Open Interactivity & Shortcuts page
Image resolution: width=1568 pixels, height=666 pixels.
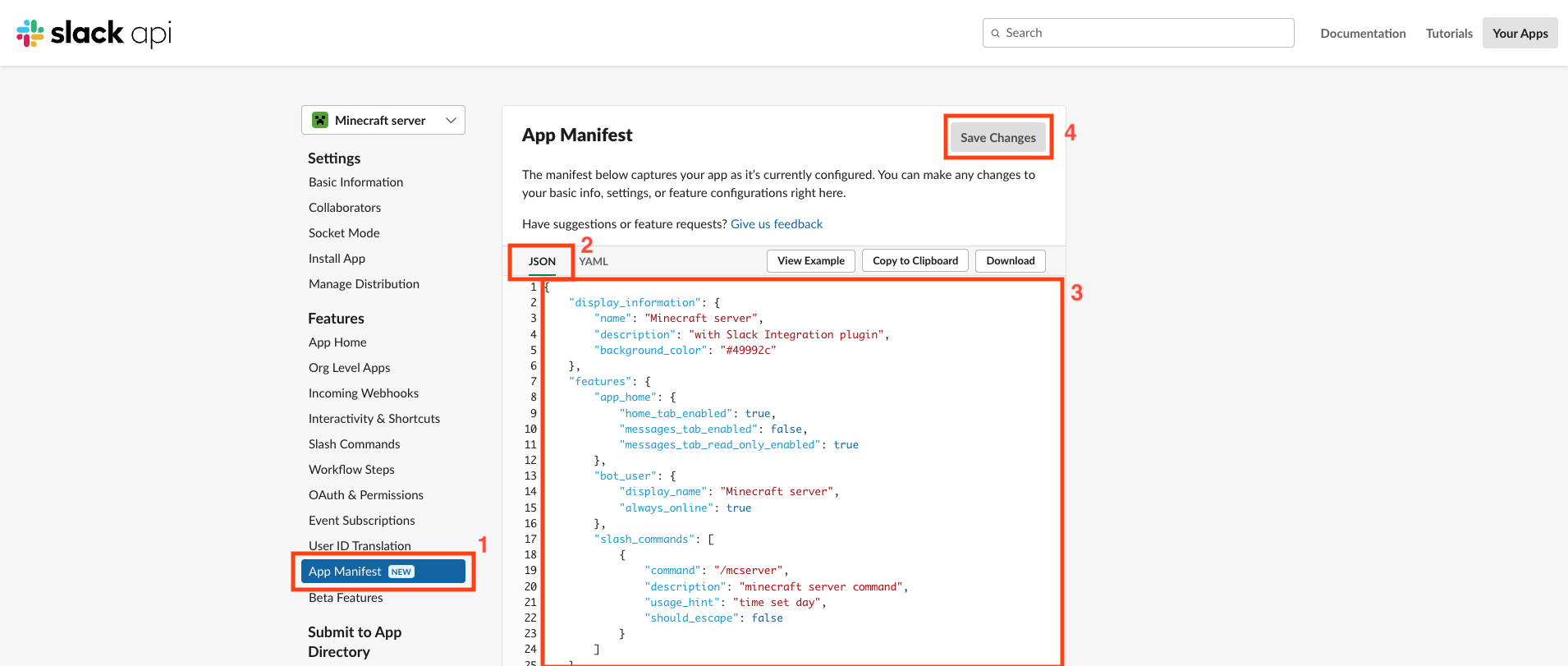(374, 419)
